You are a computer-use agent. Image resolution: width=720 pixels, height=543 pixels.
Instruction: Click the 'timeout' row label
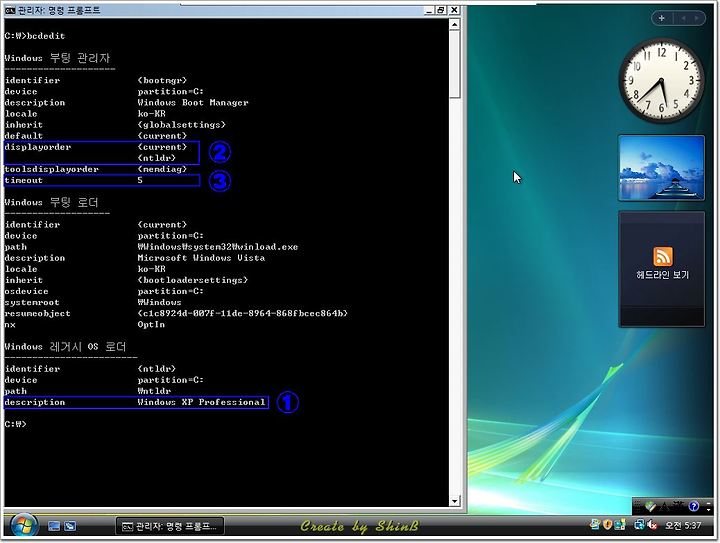[23, 180]
